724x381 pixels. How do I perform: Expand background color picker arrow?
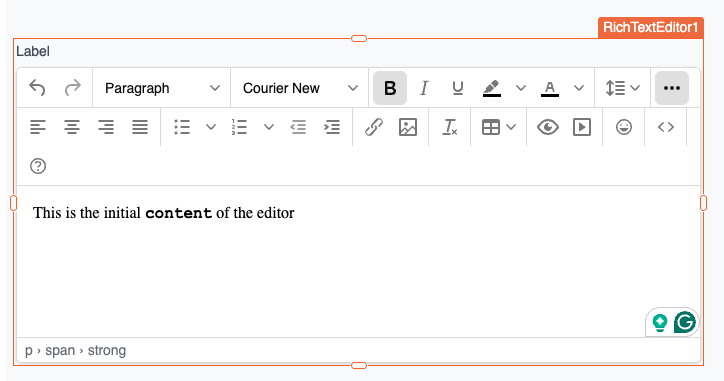coord(521,88)
